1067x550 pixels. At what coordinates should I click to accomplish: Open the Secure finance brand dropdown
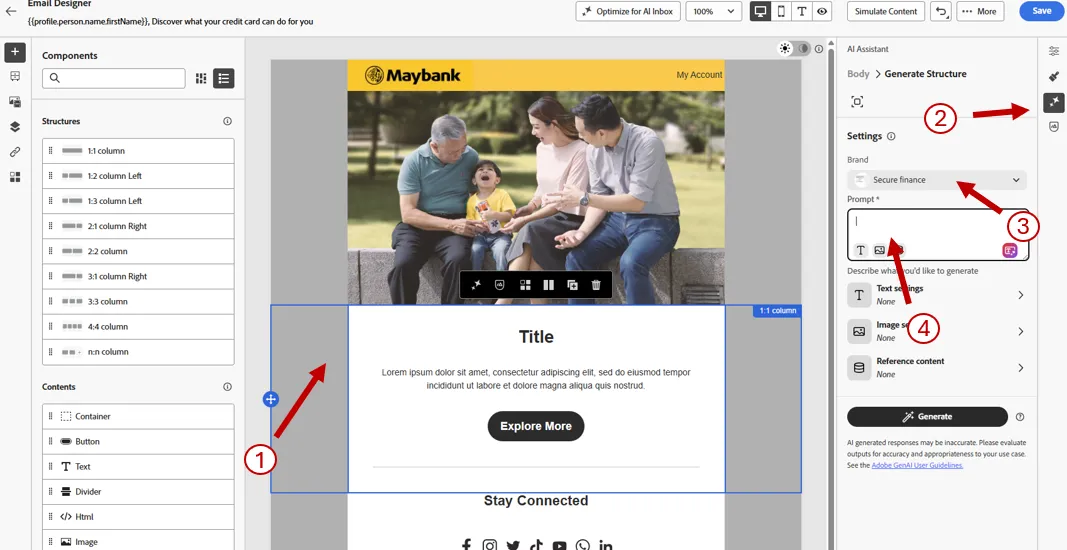pyautogui.click(x=937, y=180)
